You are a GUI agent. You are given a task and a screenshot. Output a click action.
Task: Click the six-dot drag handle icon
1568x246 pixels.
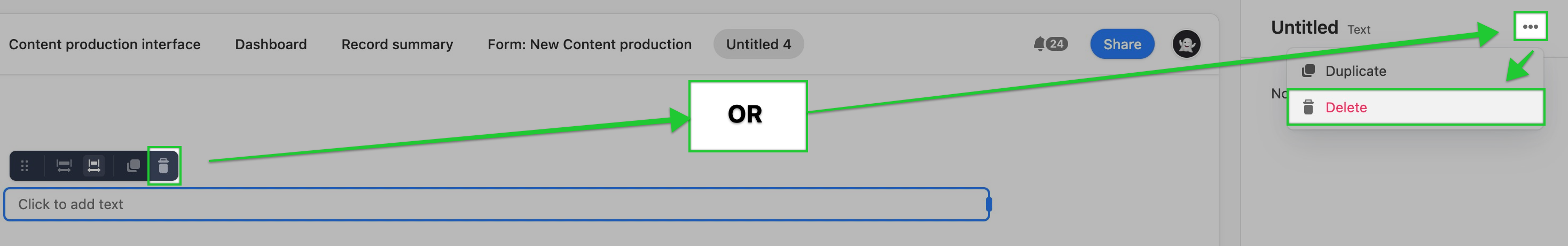coord(25,166)
